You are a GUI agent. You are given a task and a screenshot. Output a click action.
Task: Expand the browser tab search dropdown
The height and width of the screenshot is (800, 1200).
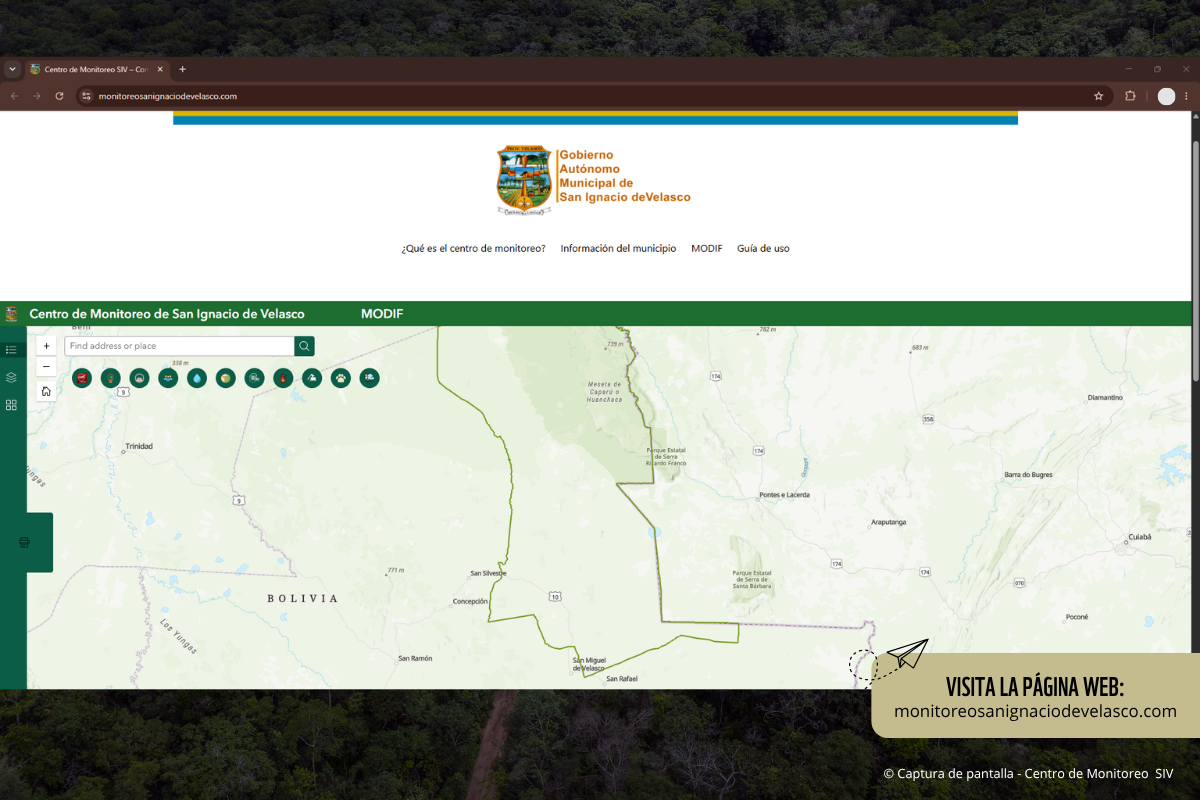click(12, 70)
